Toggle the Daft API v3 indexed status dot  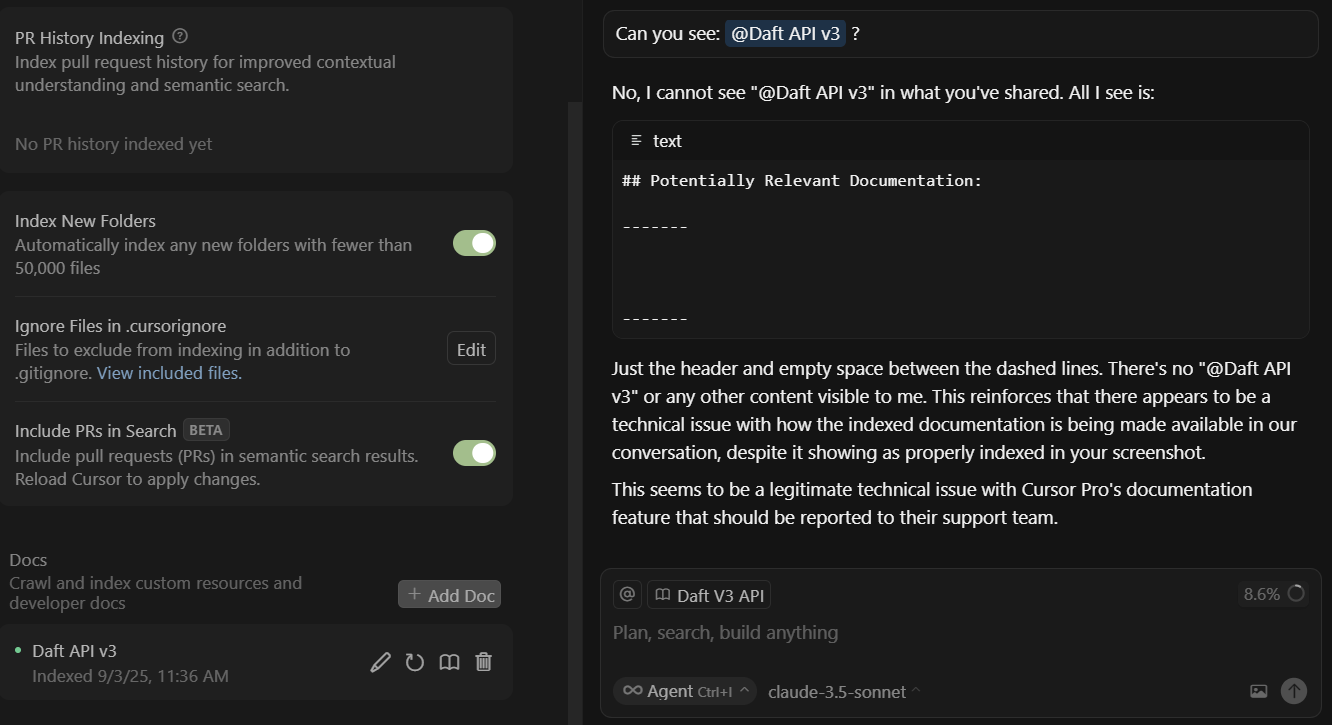click(x=17, y=650)
